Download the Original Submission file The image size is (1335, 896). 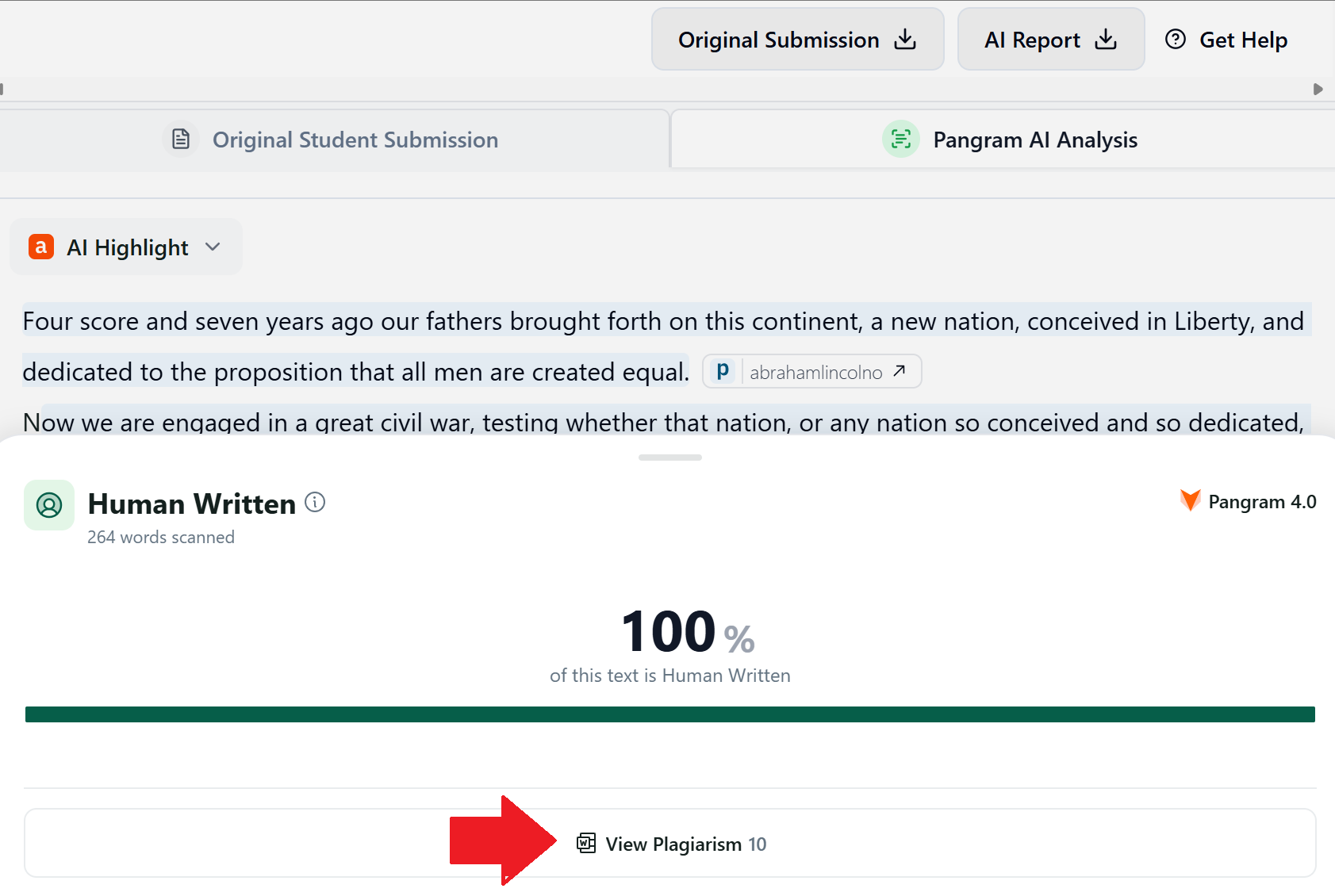pyautogui.click(x=797, y=40)
